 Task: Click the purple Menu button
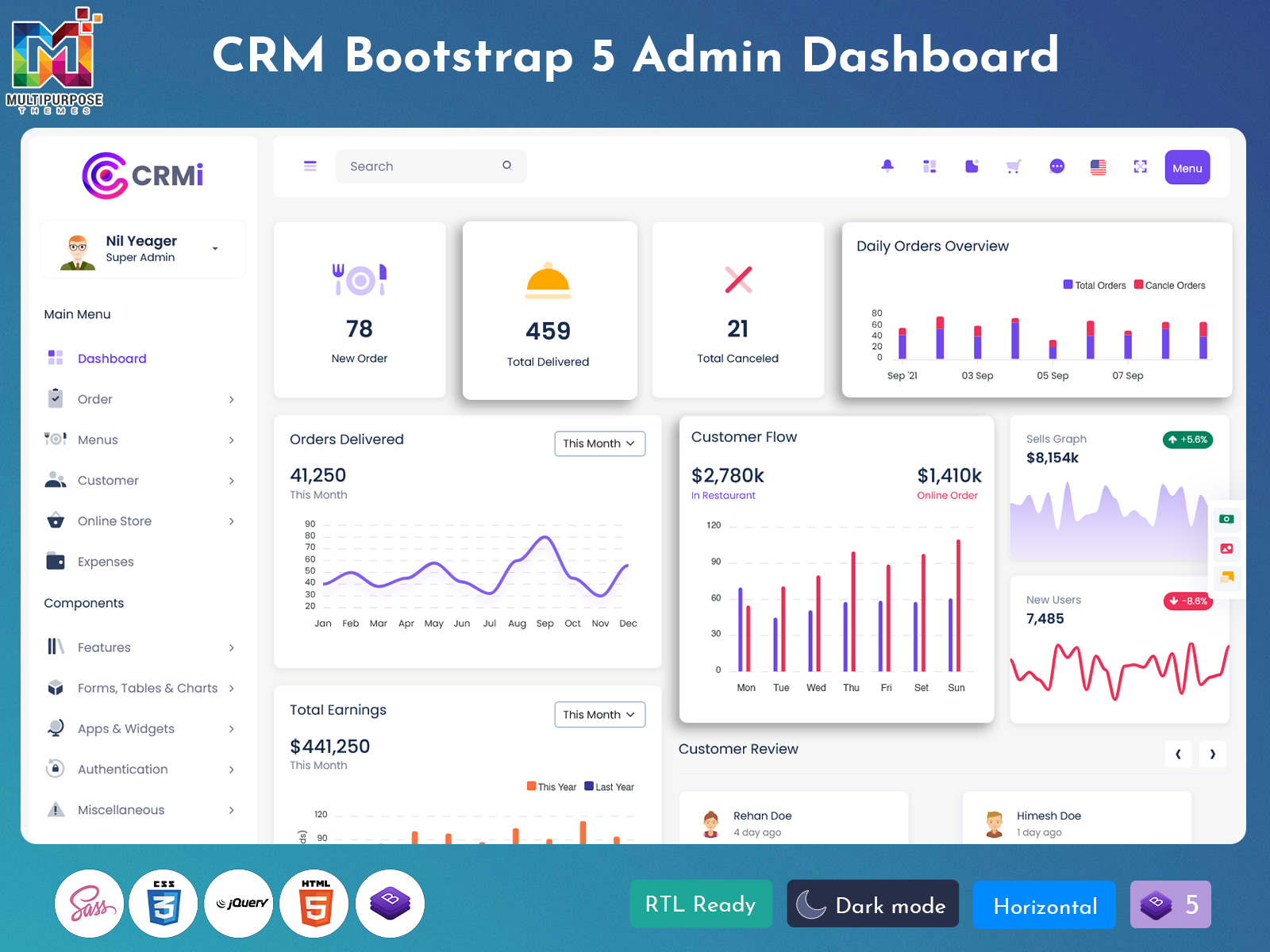pyautogui.click(x=1187, y=167)
